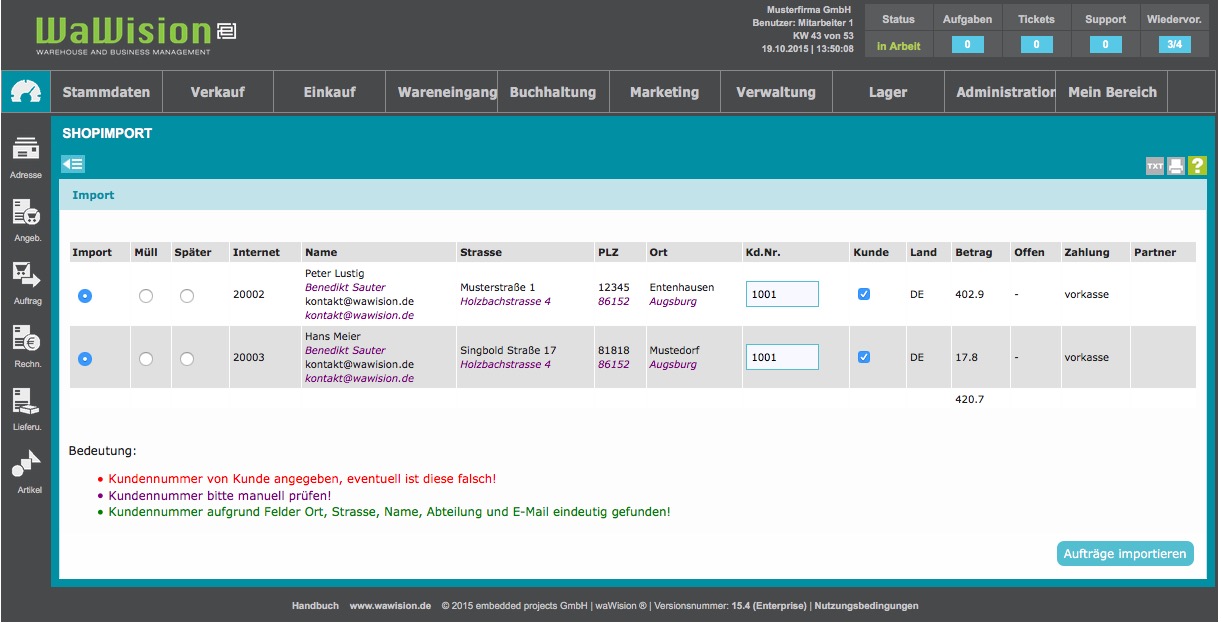Open the dashboard speedometer icon
Screen dimensions: 1221x623
(x=25, y=92)
